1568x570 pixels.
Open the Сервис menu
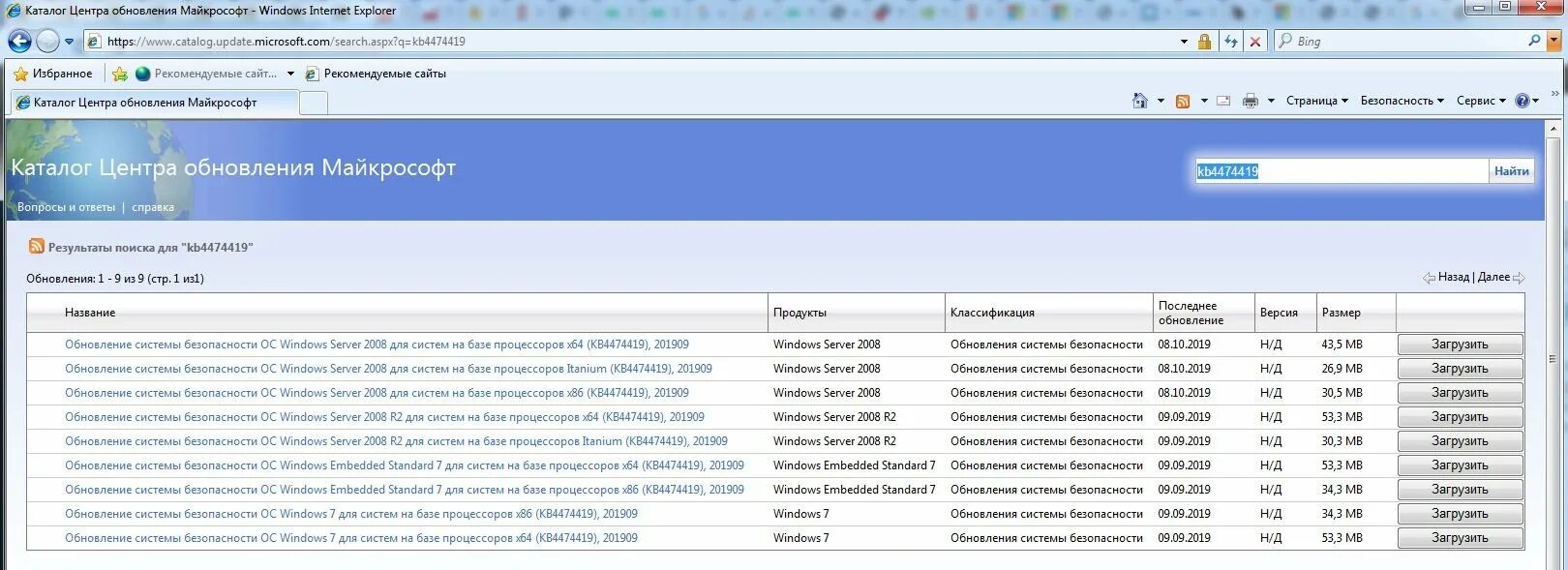tap(1481, 101)
